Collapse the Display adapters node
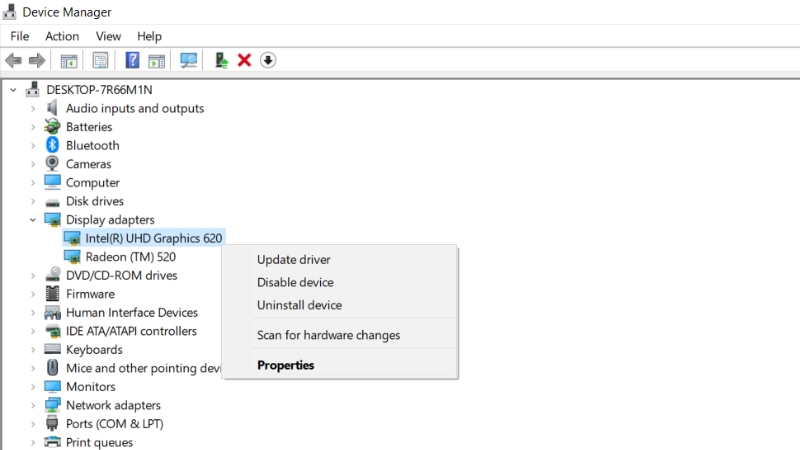This screenshot has width=800, height=450. pos(33,220)
